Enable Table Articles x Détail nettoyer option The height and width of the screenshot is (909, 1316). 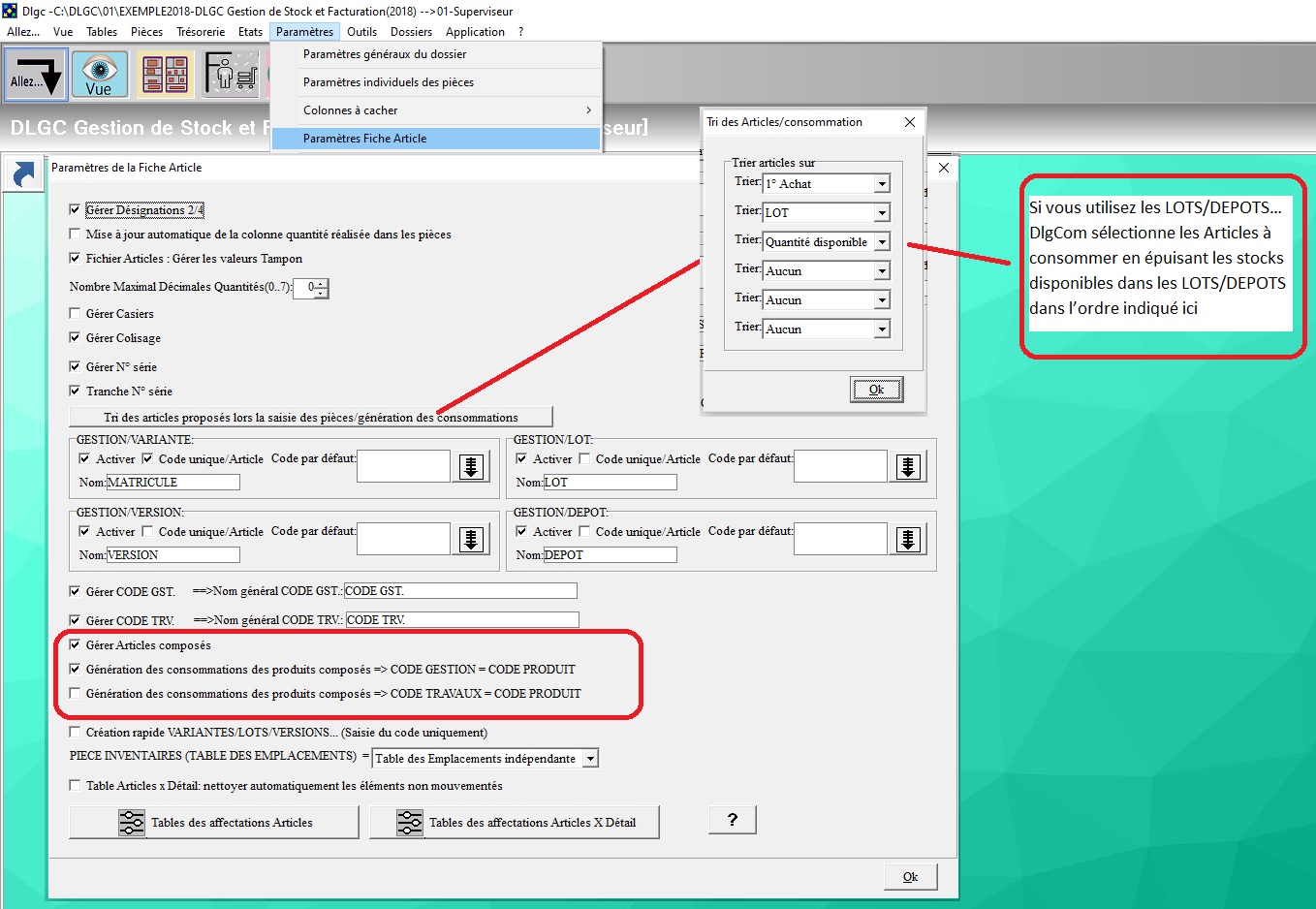(75, 785)
